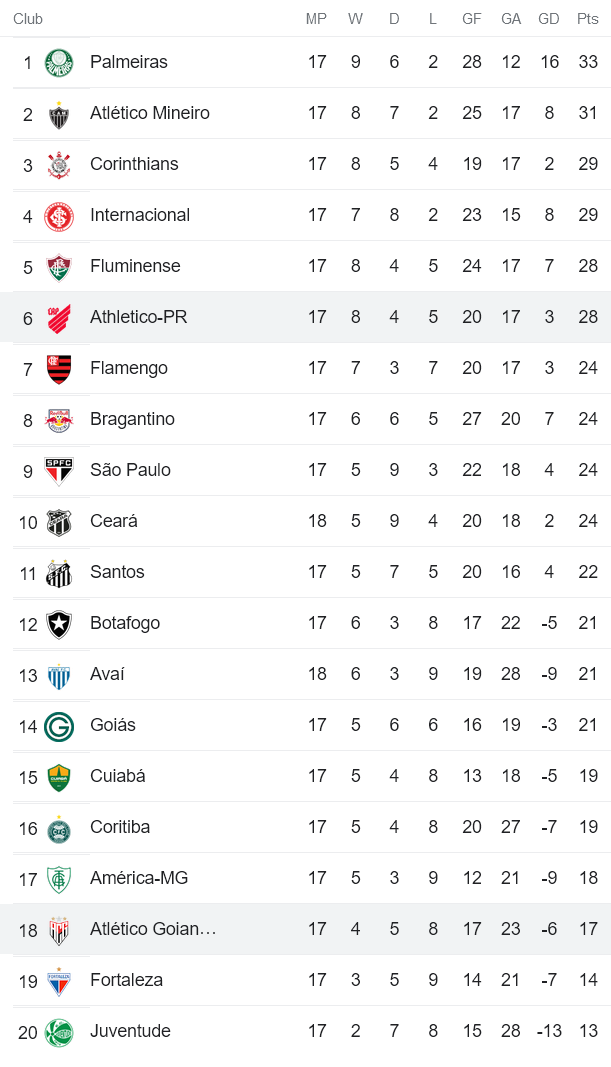Click the Botafogo star crest

(x=59, y=624)
